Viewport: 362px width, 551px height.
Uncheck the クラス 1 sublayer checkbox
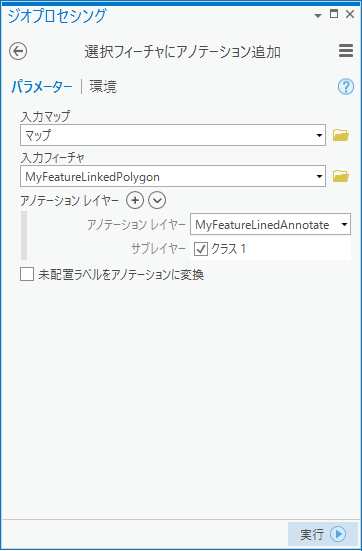tap(201, 249)
